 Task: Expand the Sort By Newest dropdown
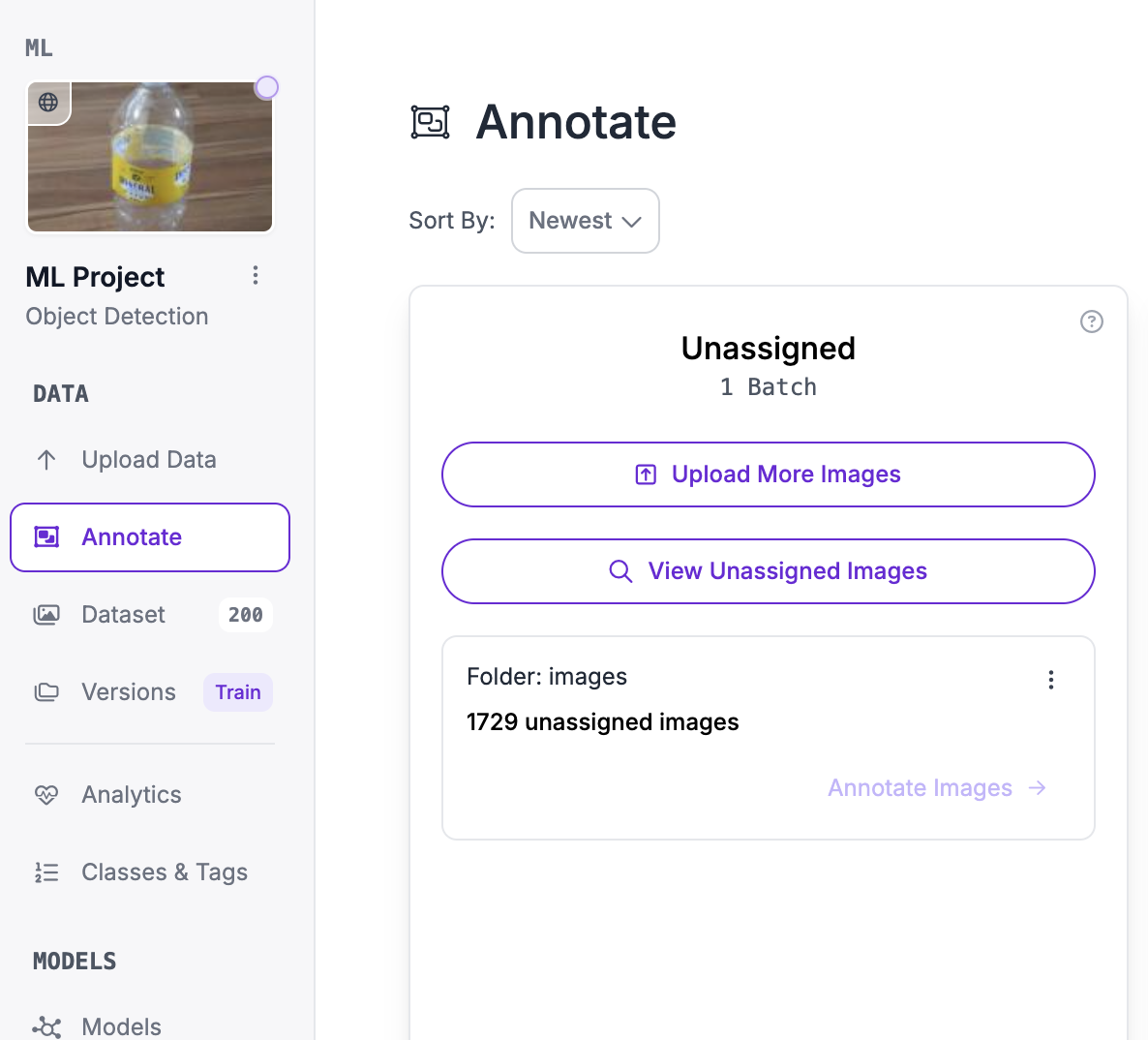[x=585, y=221]
